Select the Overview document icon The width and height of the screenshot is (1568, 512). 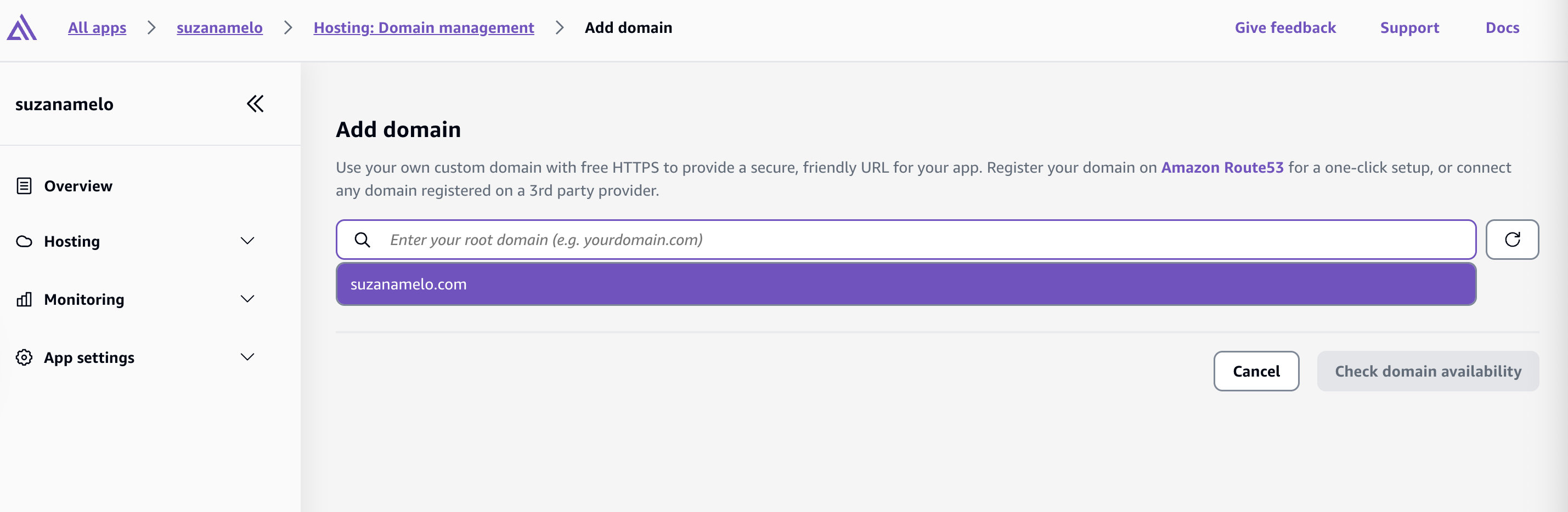coord(24,185)
